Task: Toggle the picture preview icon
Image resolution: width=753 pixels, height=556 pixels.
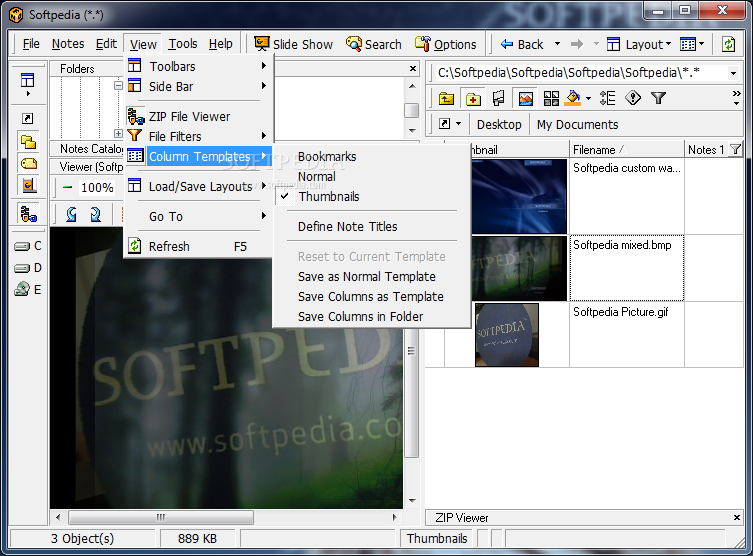Action: (525, 98)
